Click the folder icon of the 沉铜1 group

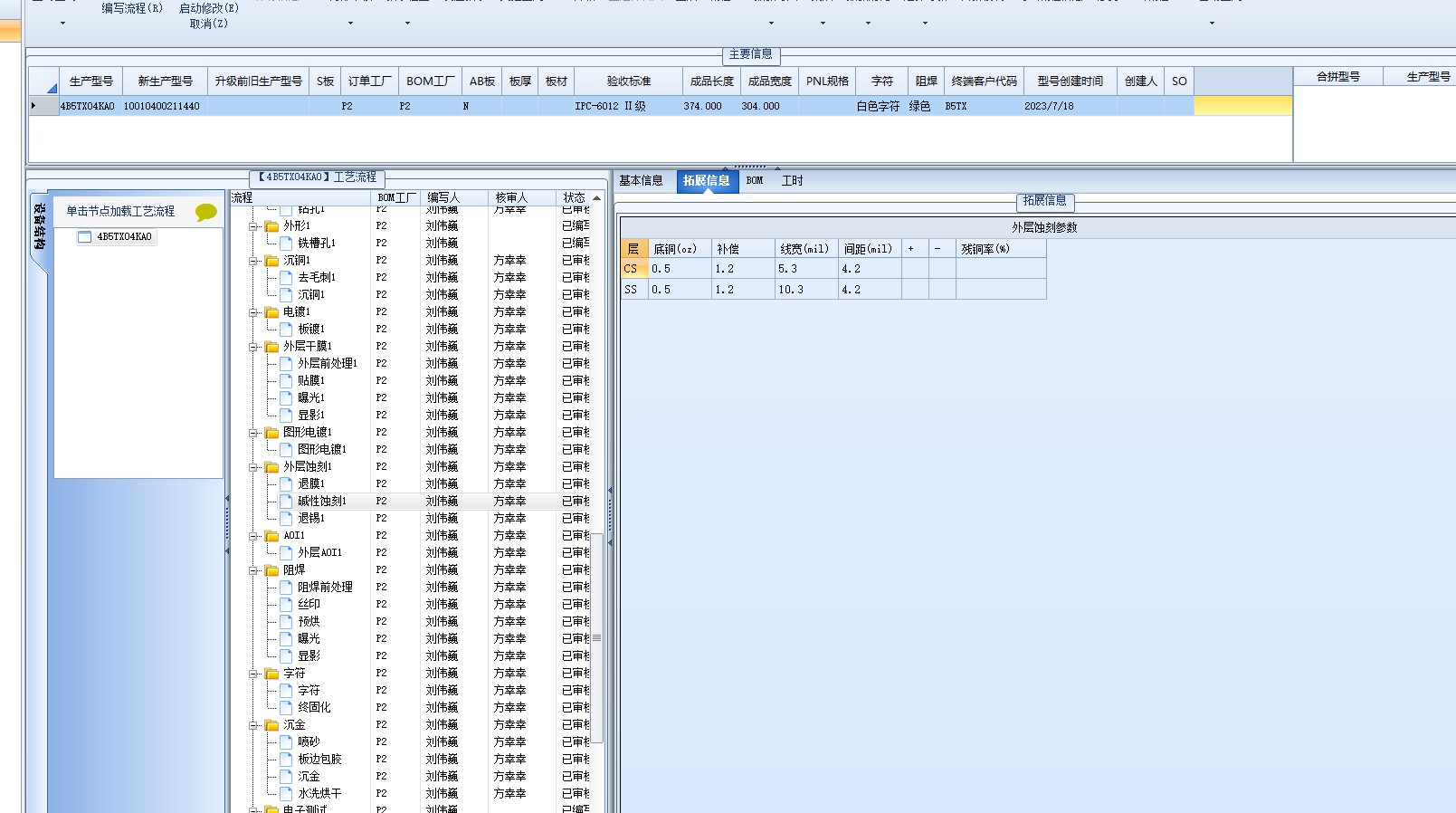tap(271, 261)
